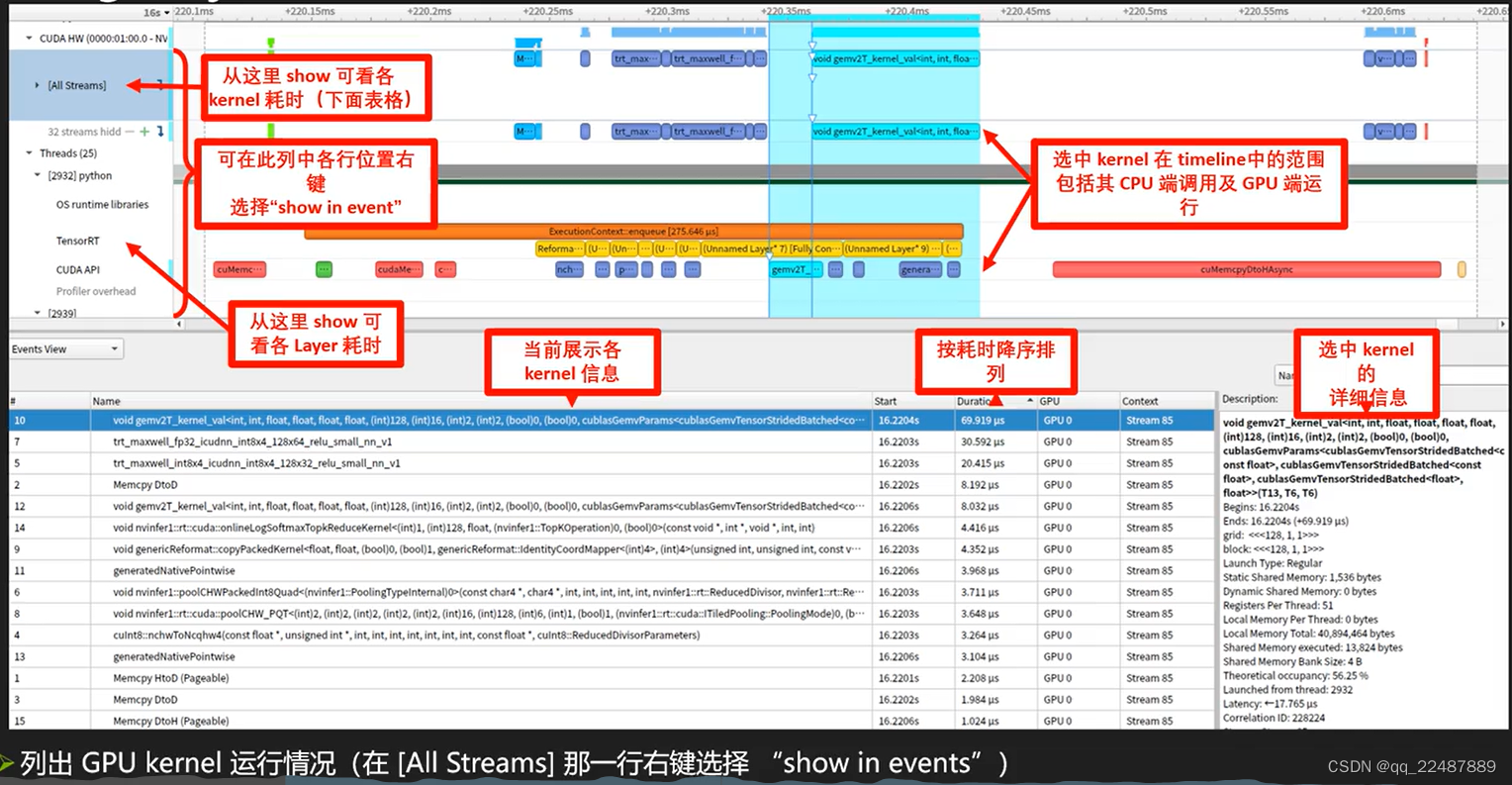
Task: Select the poolCHW_PQT row
Action: point(612,614)
